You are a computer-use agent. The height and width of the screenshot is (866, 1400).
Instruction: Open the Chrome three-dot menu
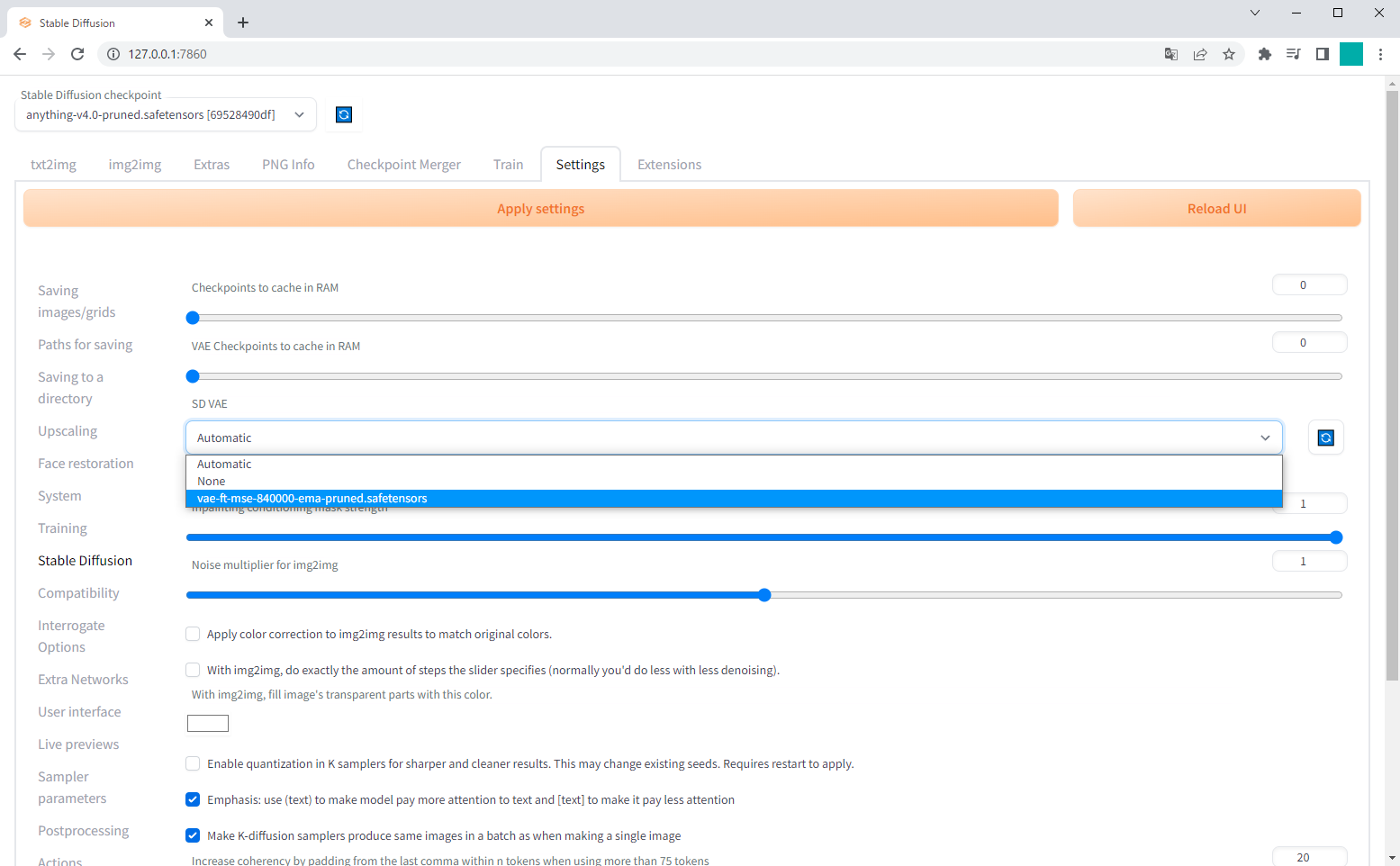tap(1380, 54)
